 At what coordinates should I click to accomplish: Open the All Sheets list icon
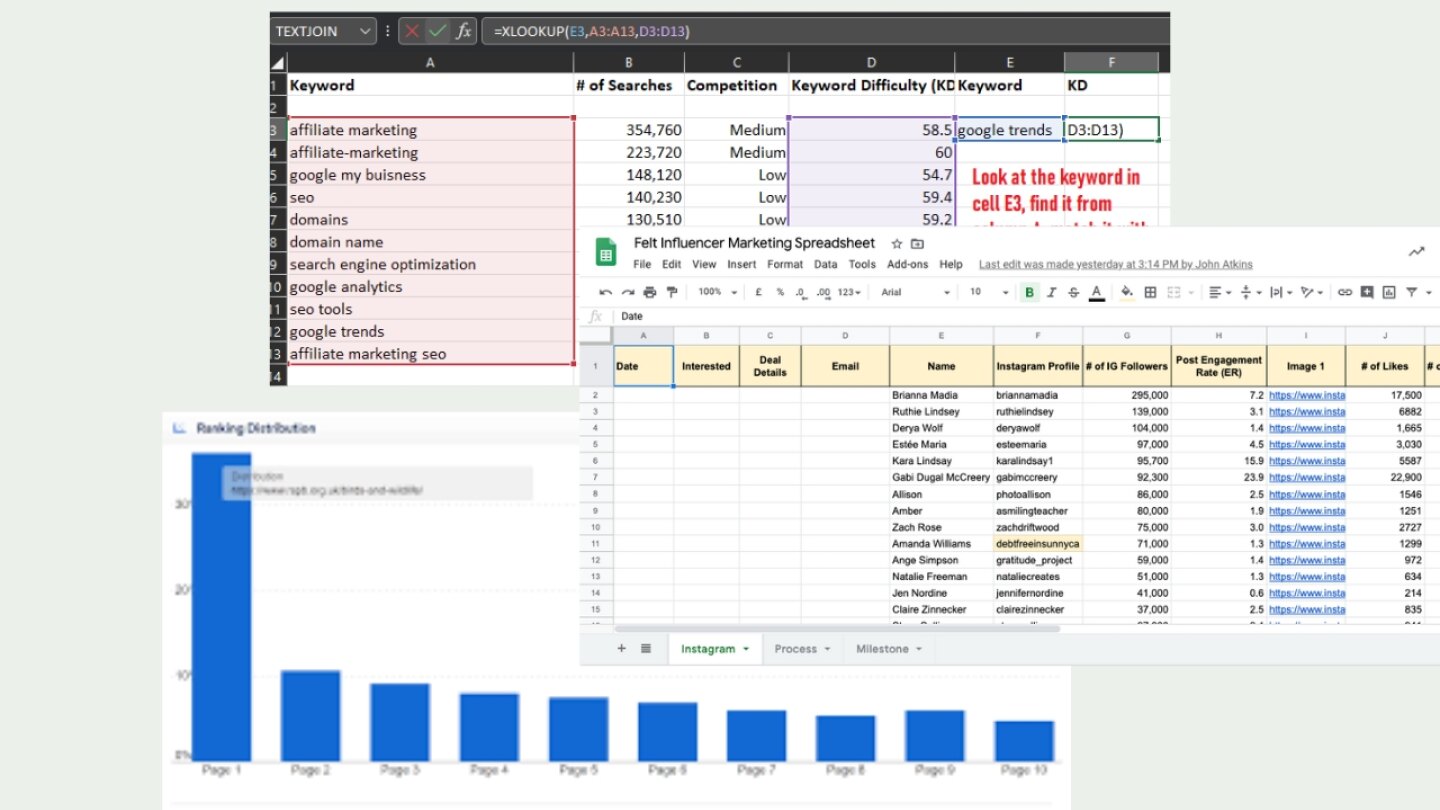[646, 649]
